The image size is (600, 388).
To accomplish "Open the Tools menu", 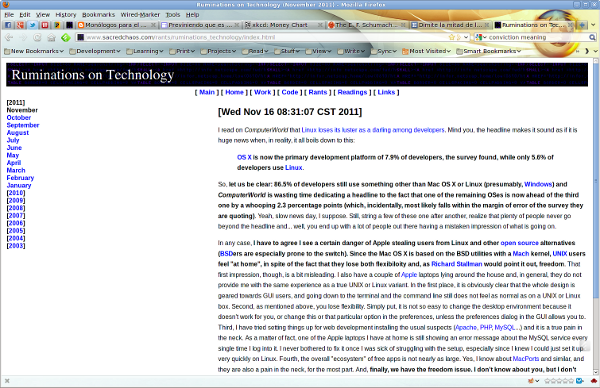I will click(173, 15).
